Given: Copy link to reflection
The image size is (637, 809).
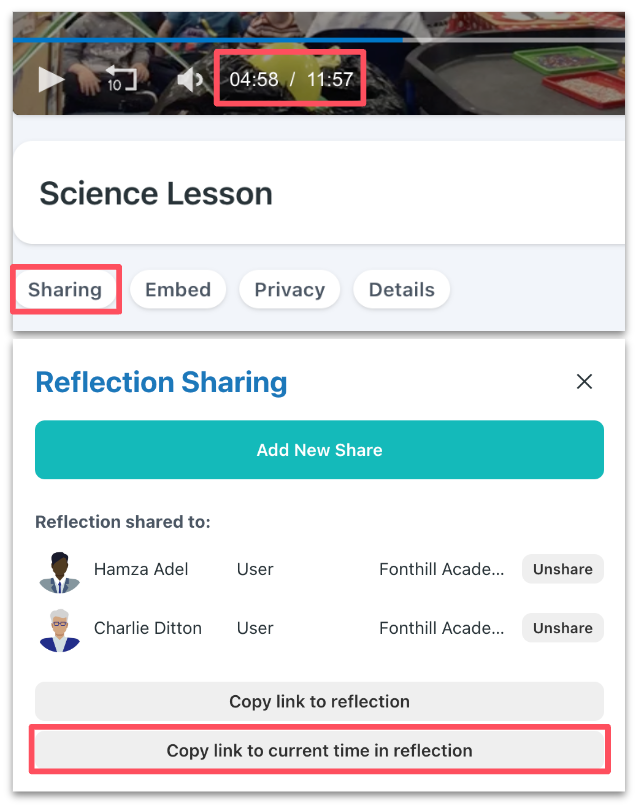Looking at the screenshot, I should coord(319,701).
